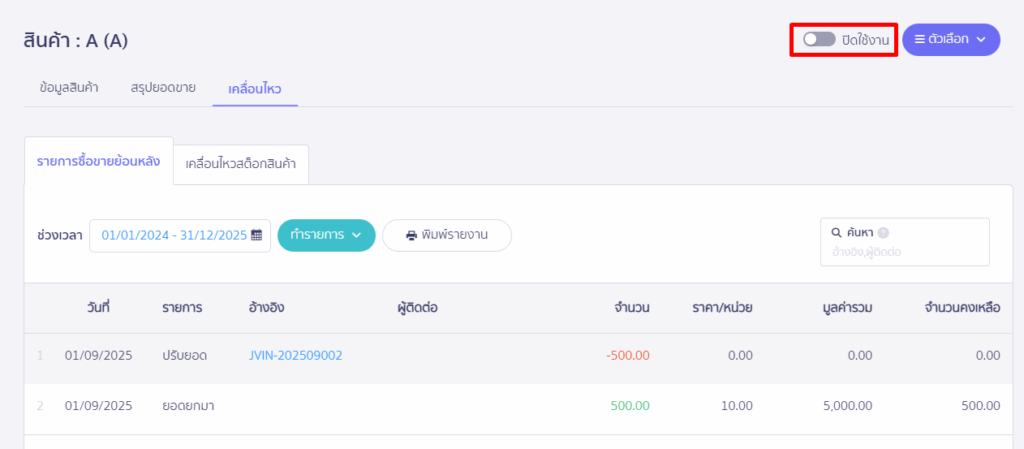Expand the ตัวเลือก chevron arrow
Image resolution: width=1024 pixels, height=449 pixels.
pyautogui.click(x=981, y=39)
